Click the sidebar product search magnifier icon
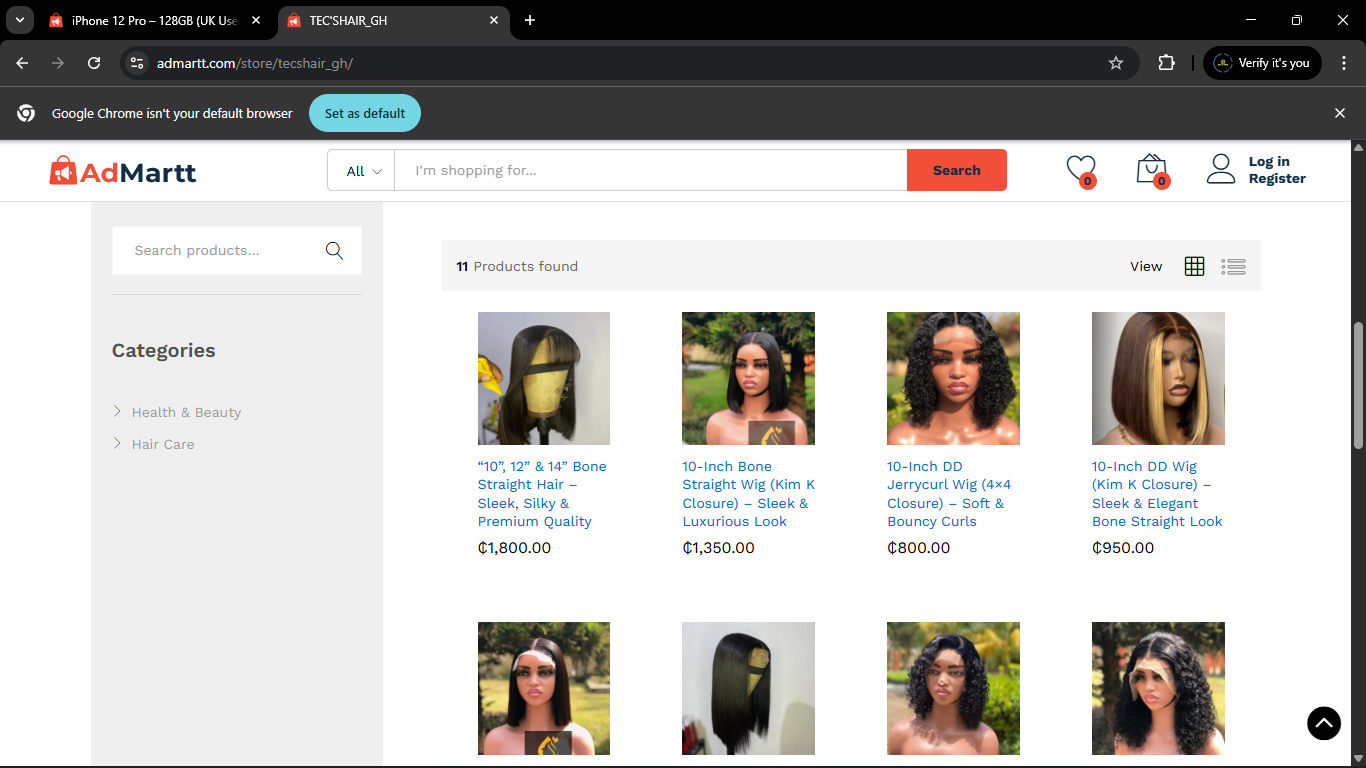The width and height of the screenshot is (1366, 768). (x=334, y=250)
